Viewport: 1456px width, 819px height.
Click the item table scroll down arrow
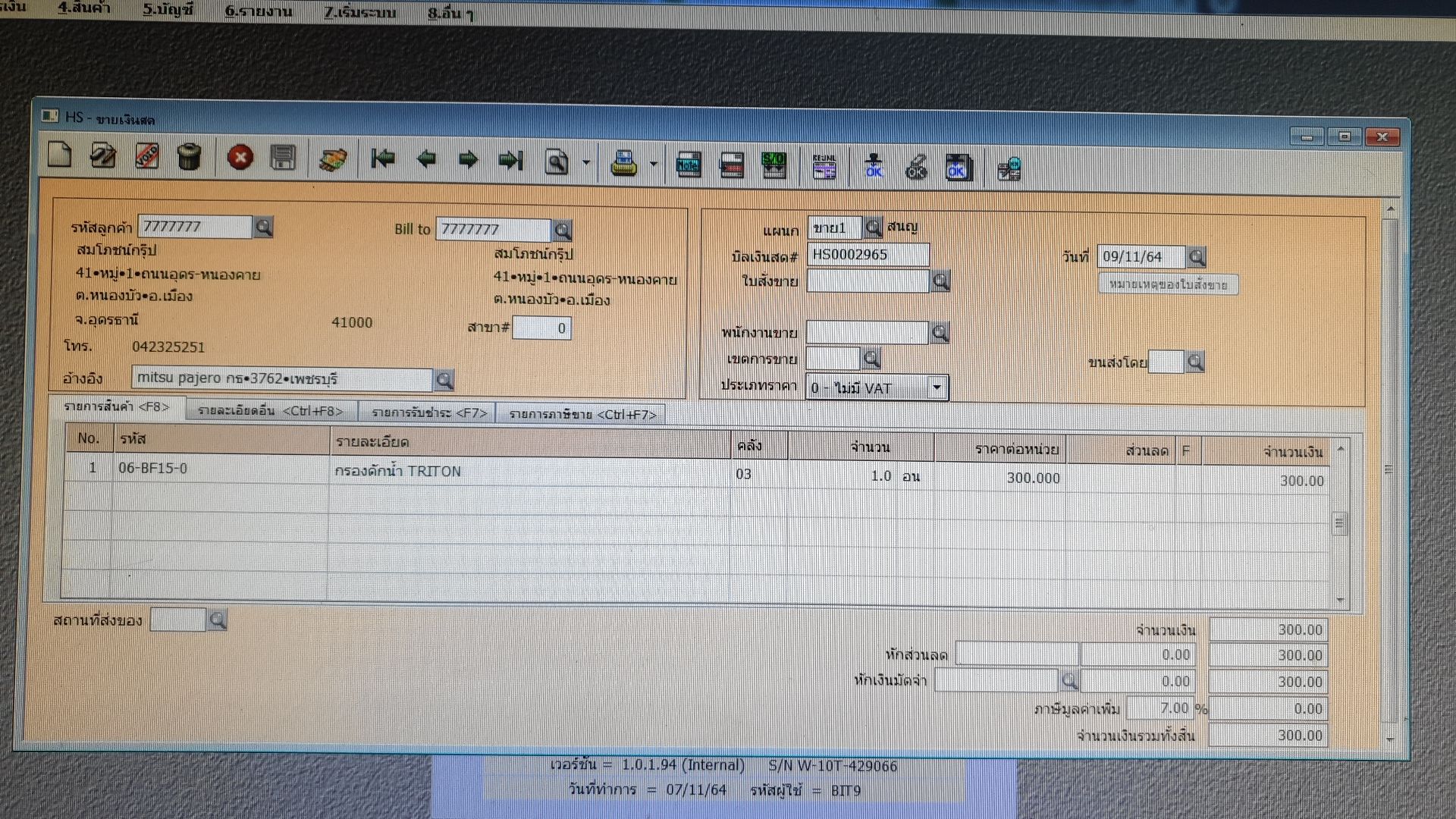(1340, 600)
